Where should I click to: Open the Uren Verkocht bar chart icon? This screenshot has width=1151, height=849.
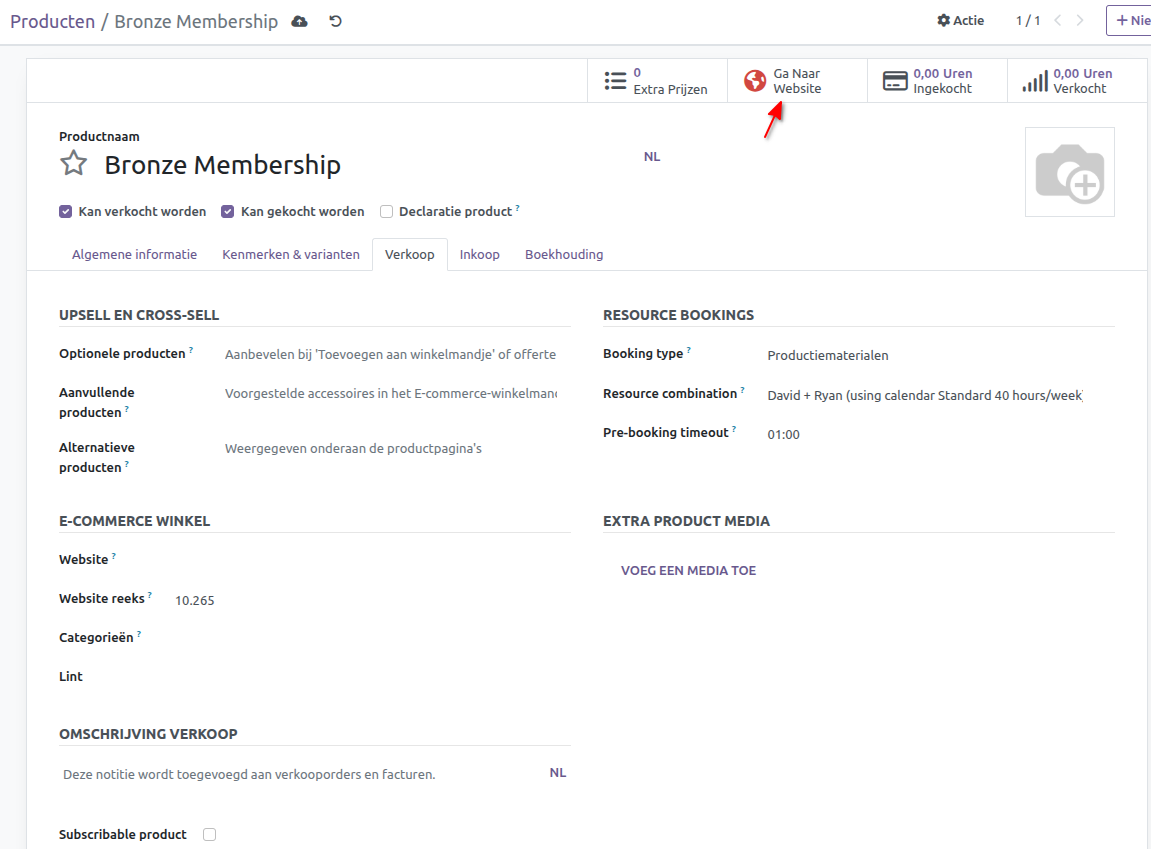[1035, 81]
